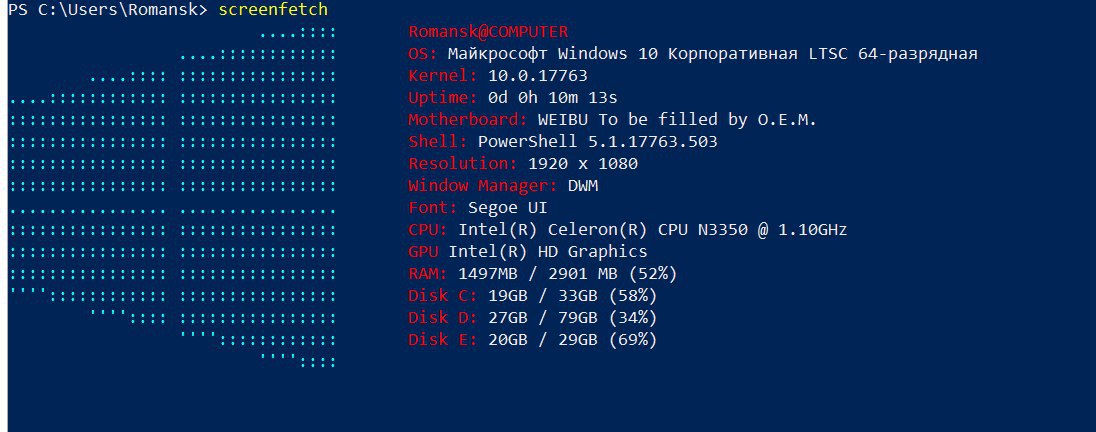Click the OS label line
Image resolution: width=1096 pixels, height=432 pixels.
[x=693, y=54]
